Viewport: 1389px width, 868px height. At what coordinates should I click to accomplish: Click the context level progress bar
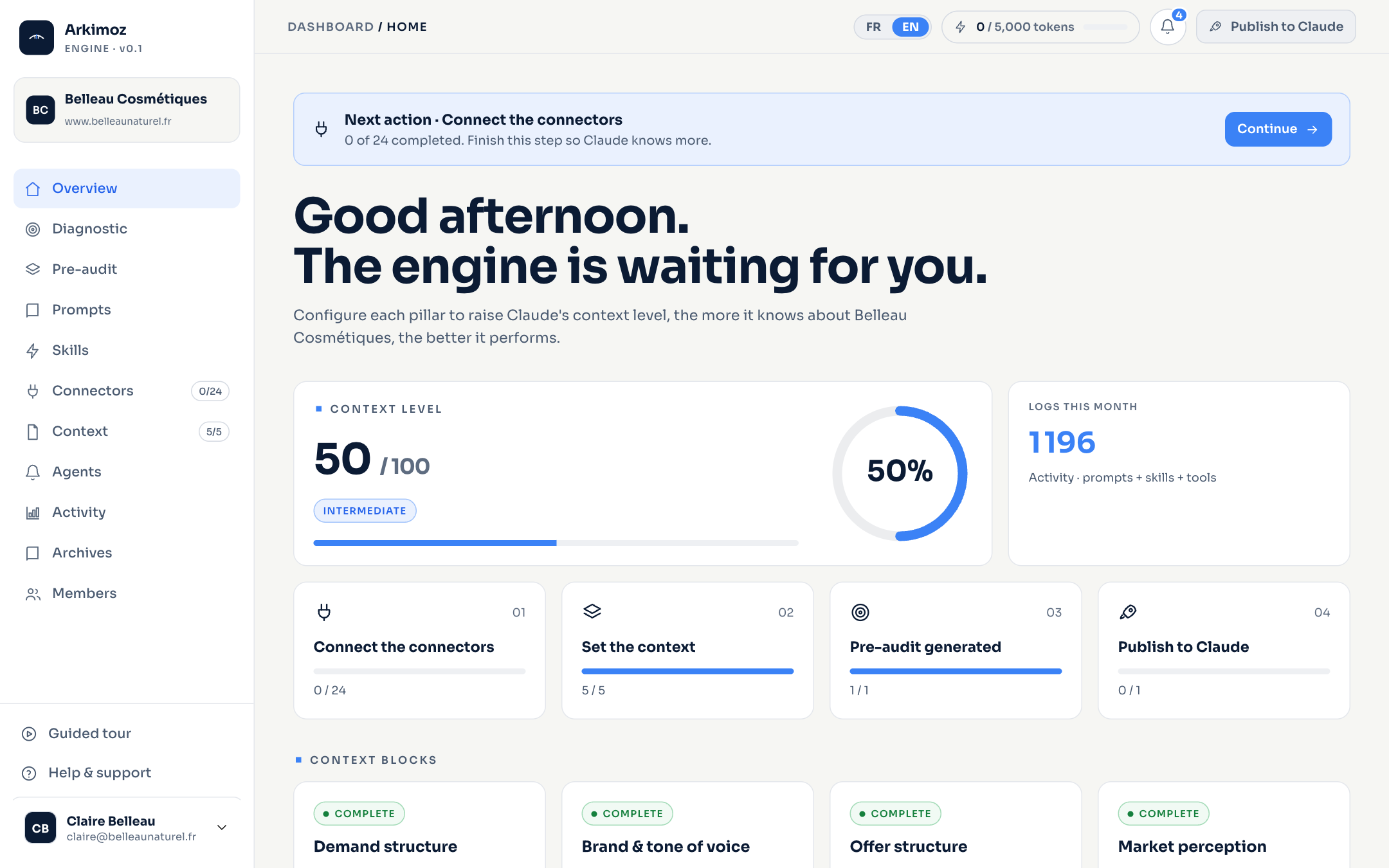coord(556,543)
